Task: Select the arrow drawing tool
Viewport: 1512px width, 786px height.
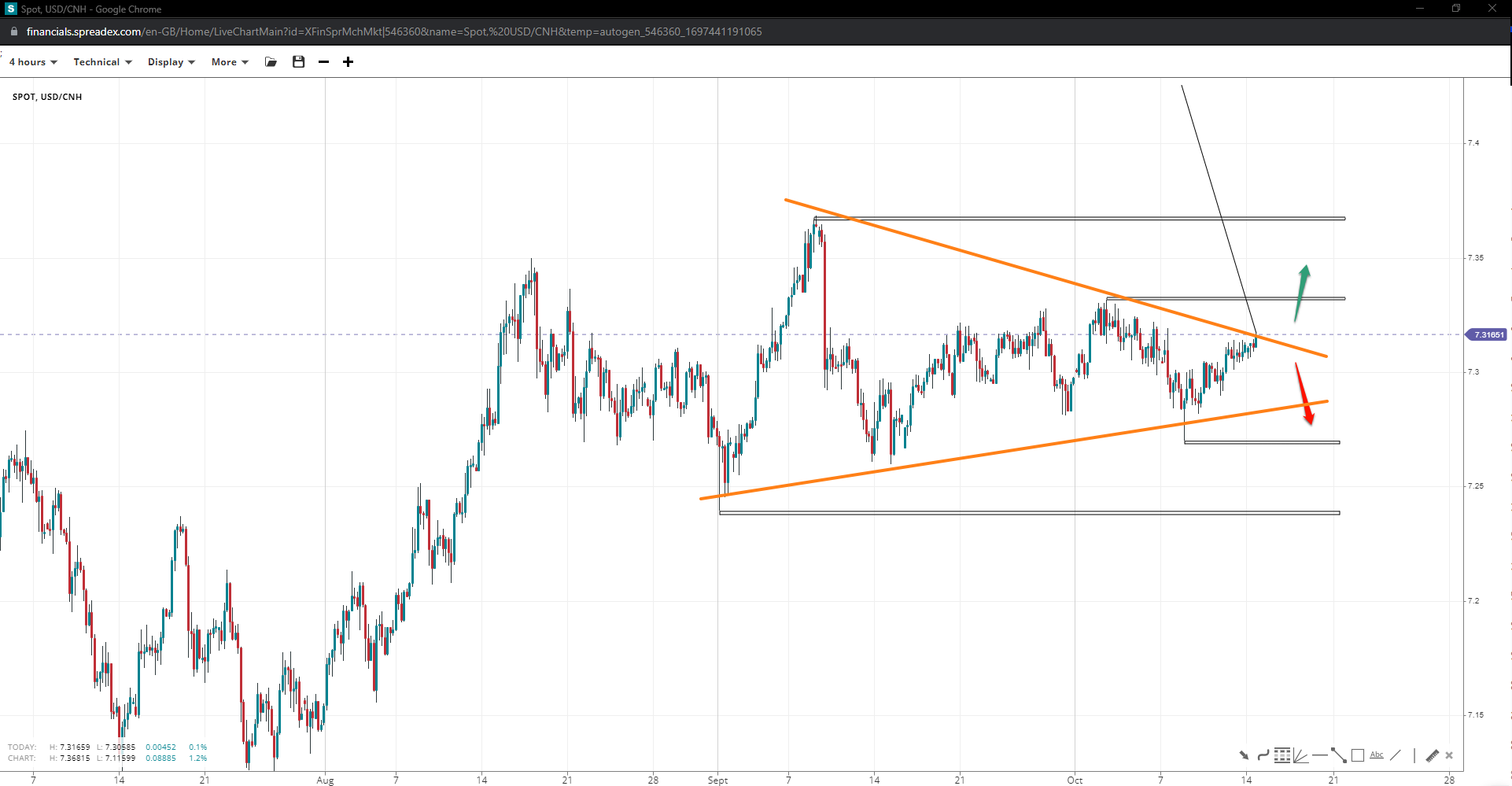Action: coord(1244,755)
